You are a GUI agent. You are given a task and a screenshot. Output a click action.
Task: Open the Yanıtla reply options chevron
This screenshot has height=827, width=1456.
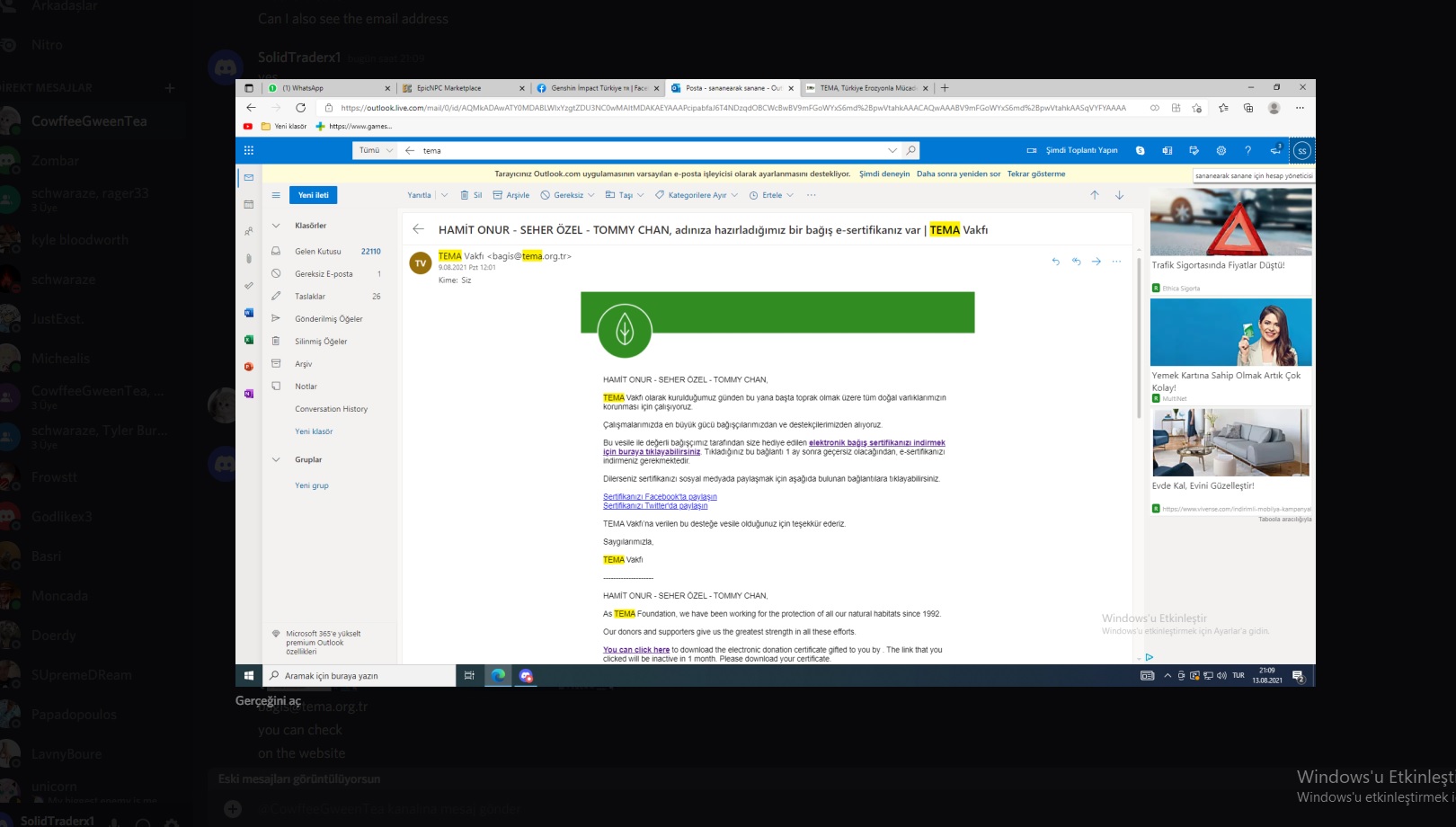tap(444, 195)
